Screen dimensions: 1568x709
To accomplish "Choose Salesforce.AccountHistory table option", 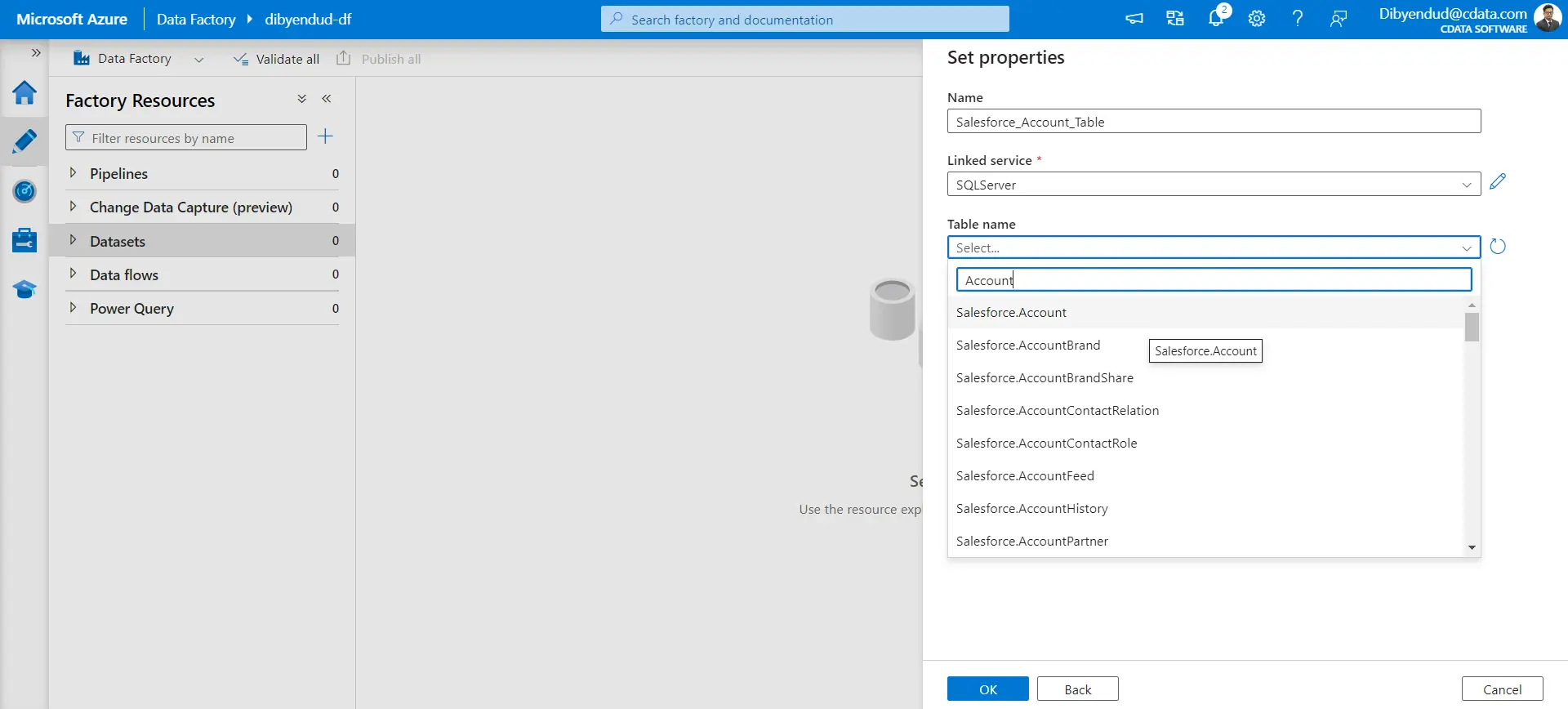I will pyautogui.click(x=1031, y=509).
